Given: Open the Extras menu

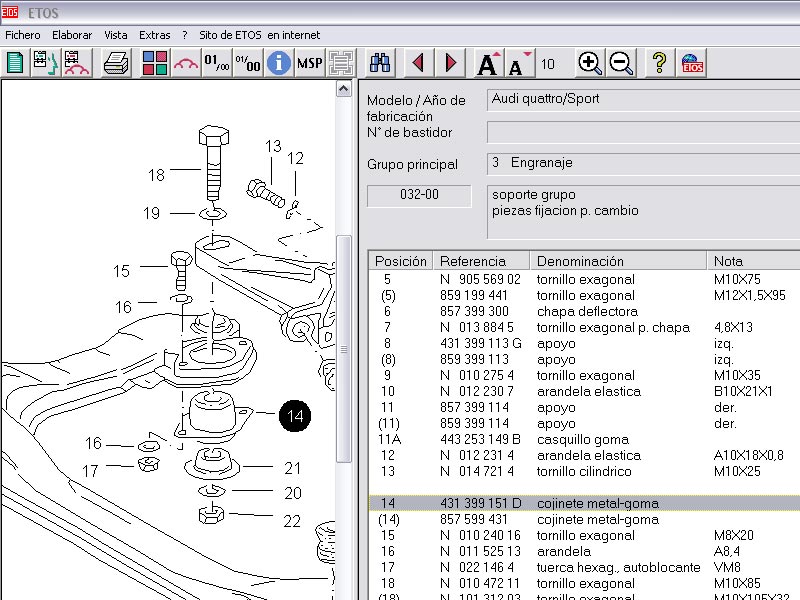Looking at the screenshot, I should click(x=155, y=35).
